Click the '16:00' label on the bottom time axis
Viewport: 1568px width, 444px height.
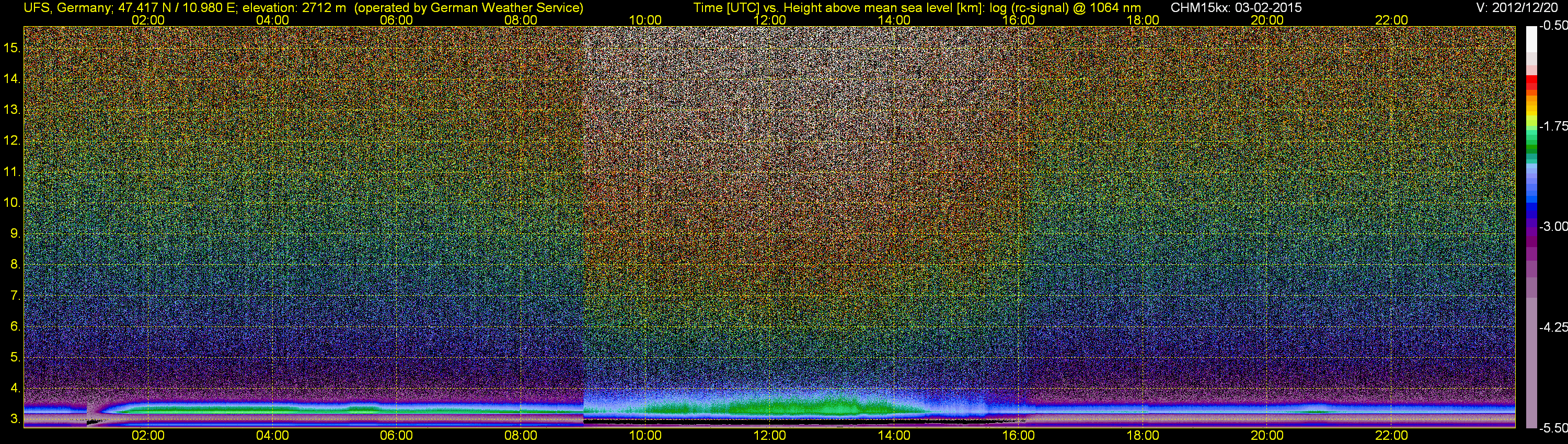1018,436
